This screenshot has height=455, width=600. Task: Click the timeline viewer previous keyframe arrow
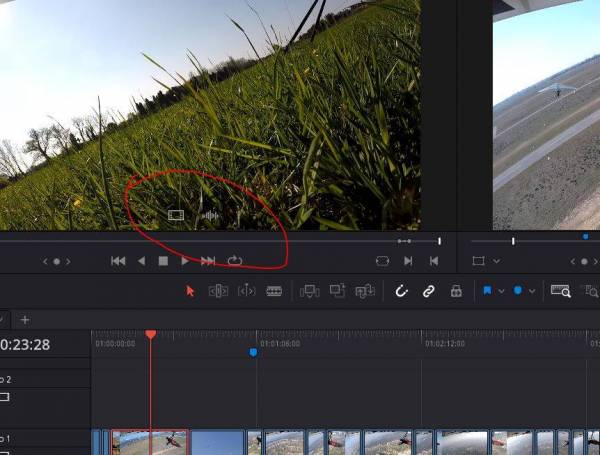[573, 262]
